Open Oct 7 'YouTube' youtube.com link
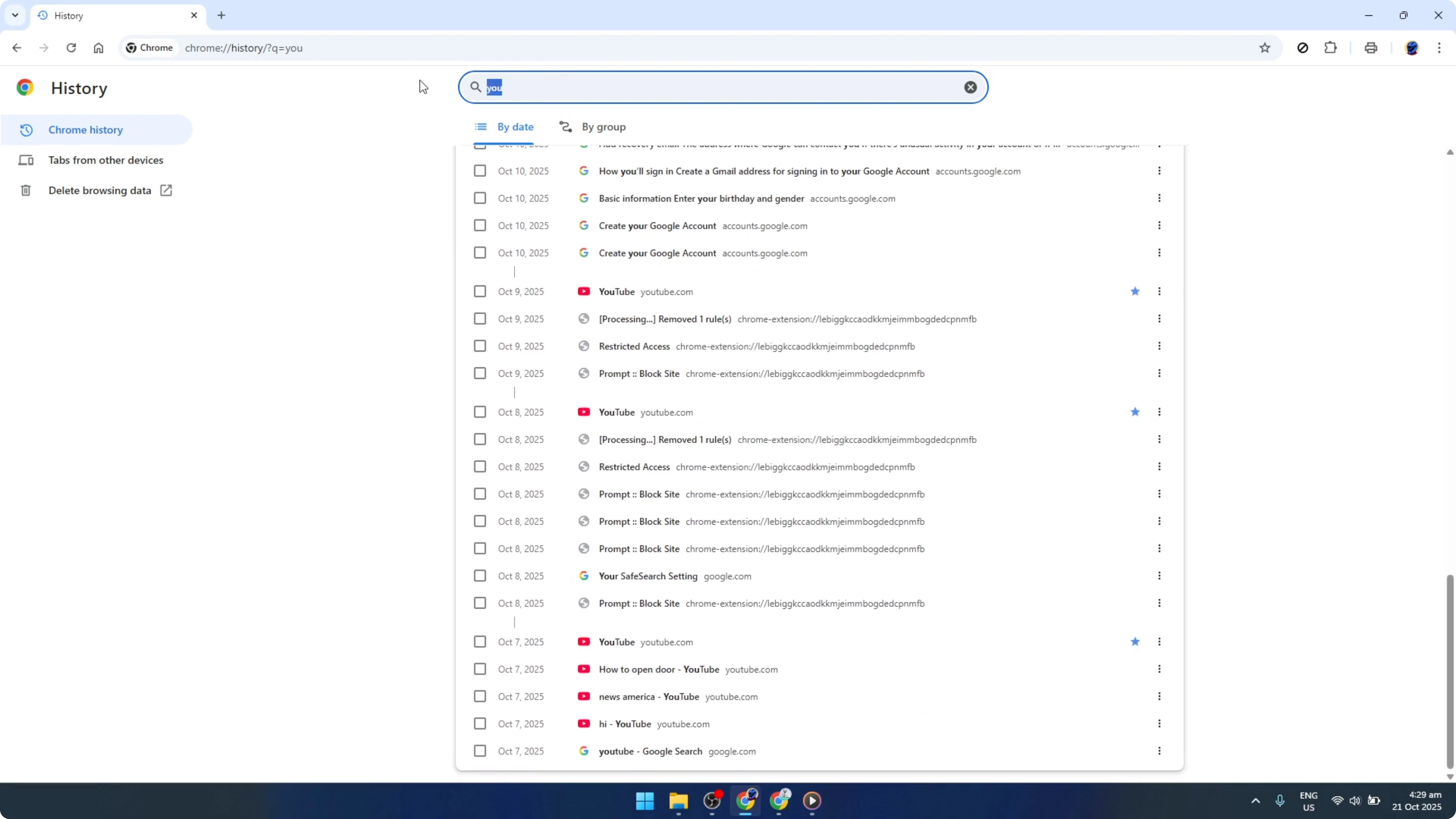 pyautogui.click(x=616, y=642)
